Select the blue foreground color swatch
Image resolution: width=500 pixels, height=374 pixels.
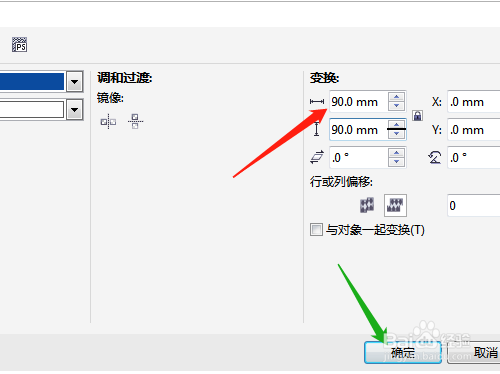32,81
